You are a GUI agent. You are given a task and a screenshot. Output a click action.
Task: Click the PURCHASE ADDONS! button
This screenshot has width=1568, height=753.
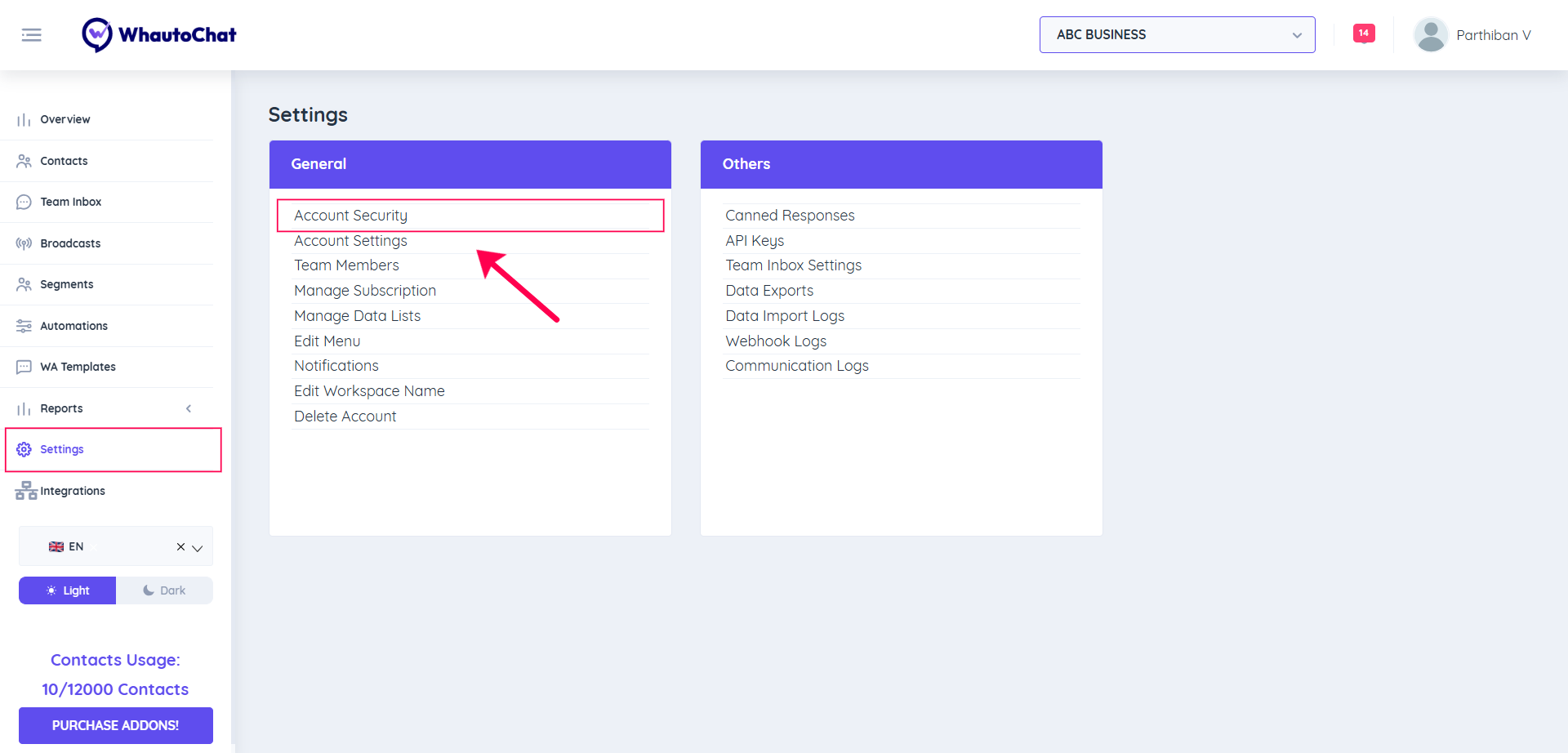tap(115, 725)
